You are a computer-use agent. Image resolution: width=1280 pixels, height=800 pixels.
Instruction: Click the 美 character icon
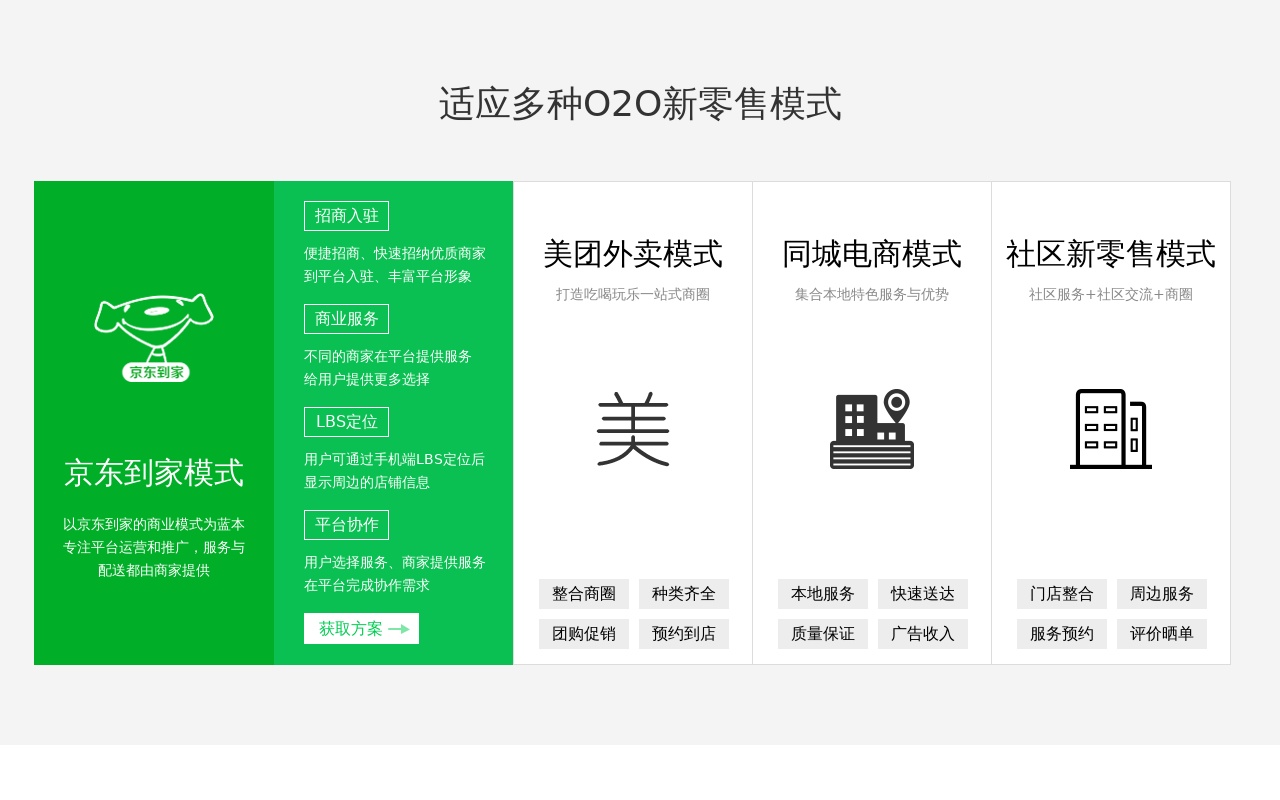click(633, 429)
